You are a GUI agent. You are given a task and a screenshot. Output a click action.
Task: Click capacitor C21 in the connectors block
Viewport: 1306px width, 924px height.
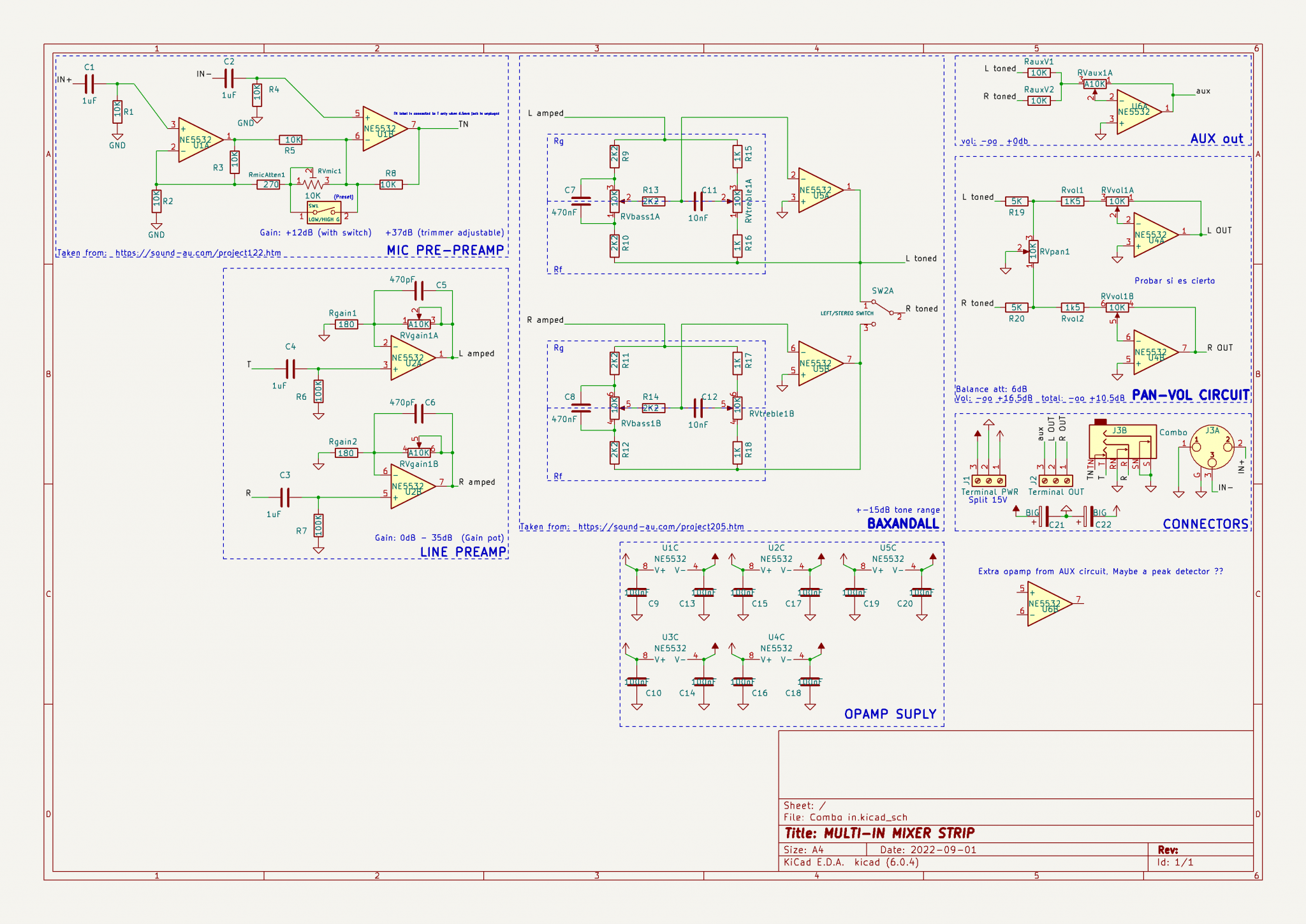1045,516
